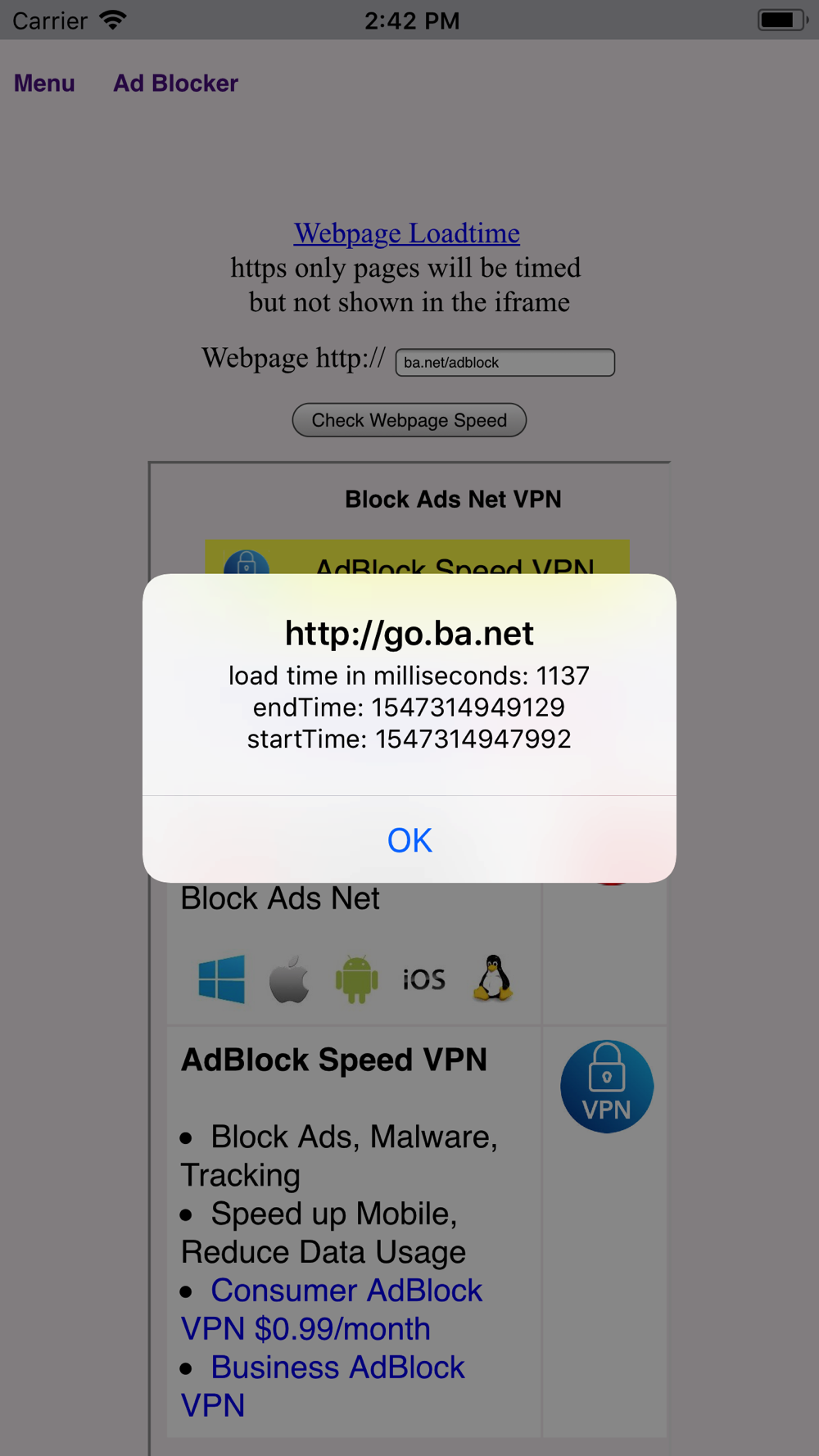Screen dimensions: 819x1456
Task: Click the AdBlock Speed VPN title text
Action: 334,1060
